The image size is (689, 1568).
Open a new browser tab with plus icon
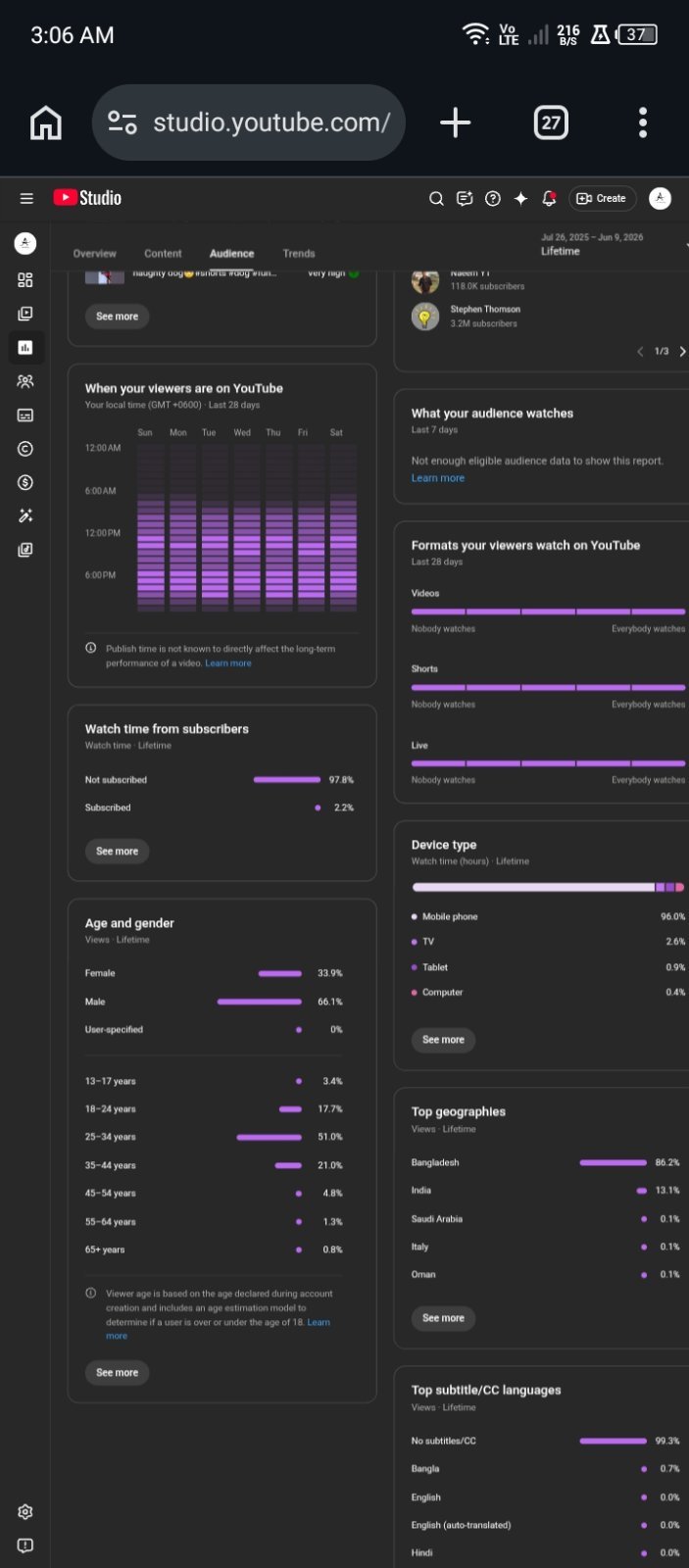click(x=455, y=122)
